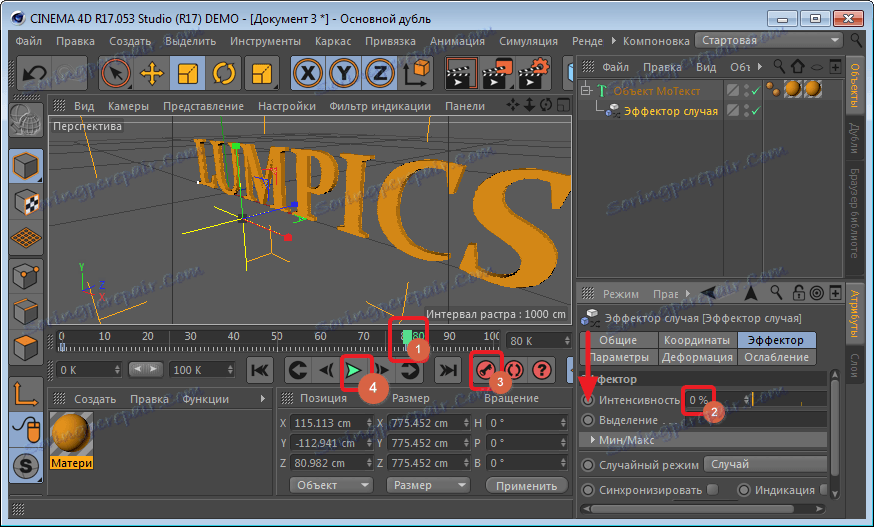Screen dimensions: 874x527
Task: Toggle Эффектор случая enable checkmark
Action: tap(755, 111)
